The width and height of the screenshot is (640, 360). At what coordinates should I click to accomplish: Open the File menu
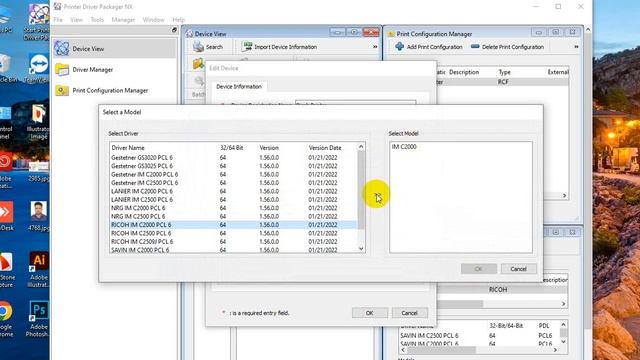pos(58,20)
